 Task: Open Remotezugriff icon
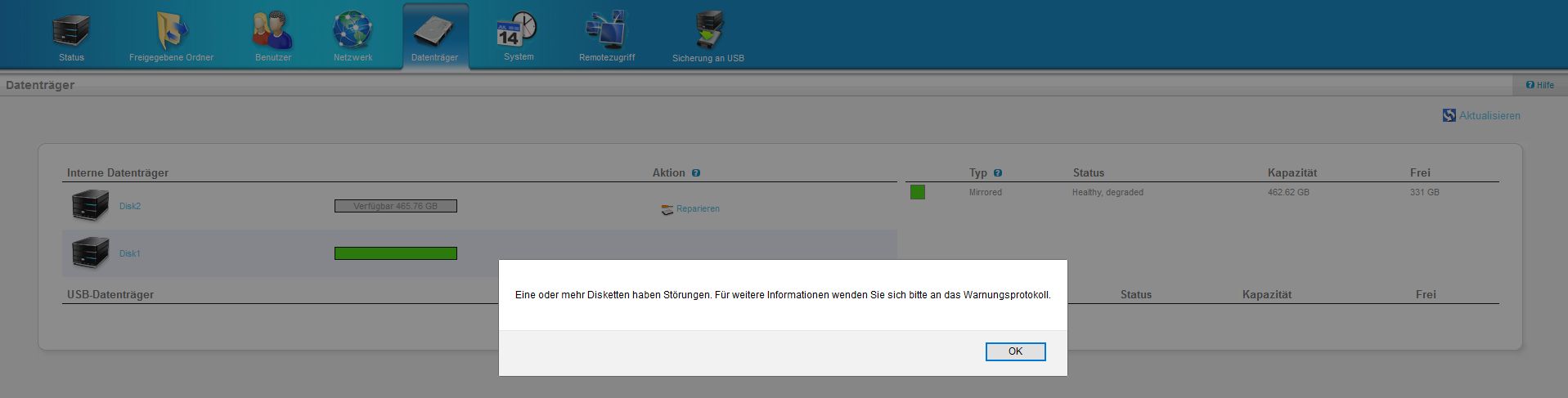606,33
